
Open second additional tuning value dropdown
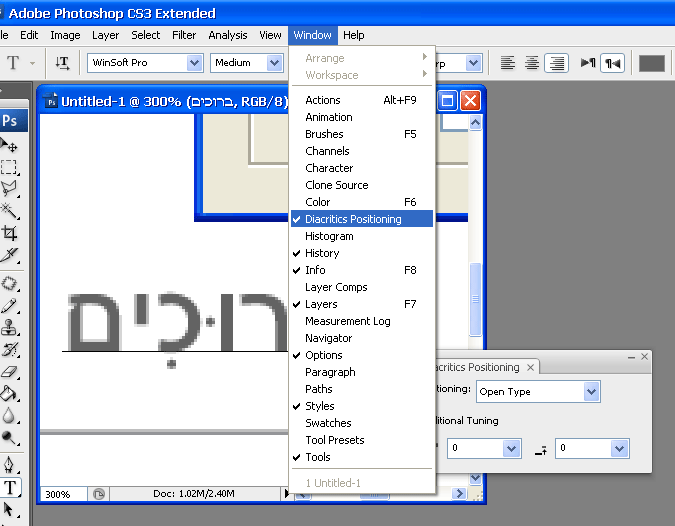[619, 449]
